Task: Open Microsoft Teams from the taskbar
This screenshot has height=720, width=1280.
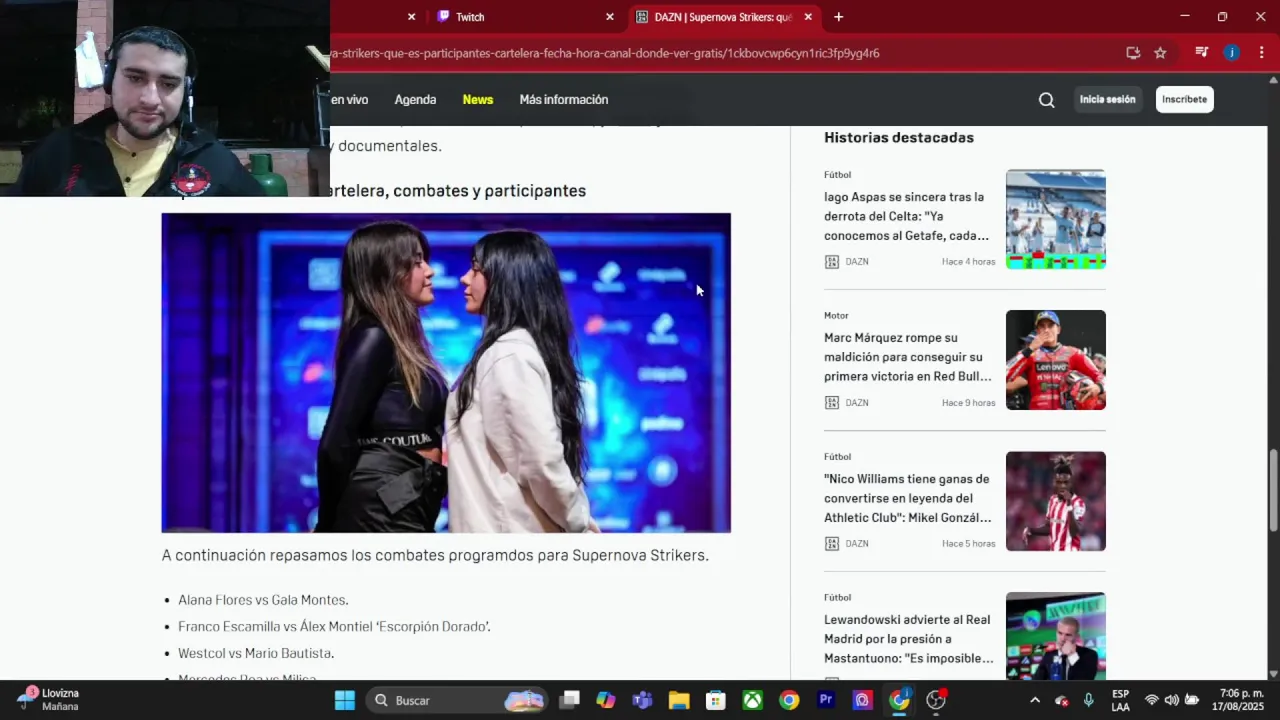Action: [642, 700]
